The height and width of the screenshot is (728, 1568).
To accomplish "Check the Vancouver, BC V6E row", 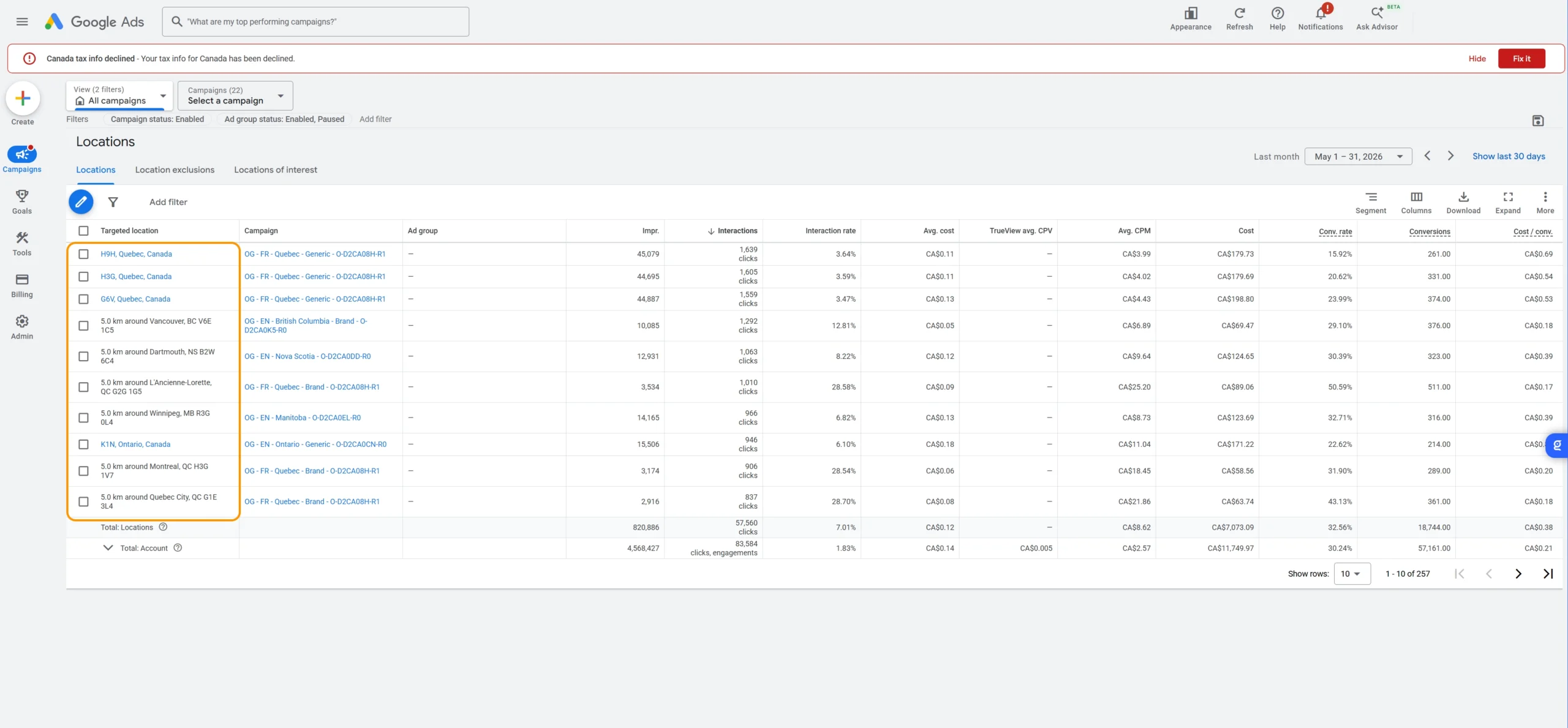I will pos(83,326).
